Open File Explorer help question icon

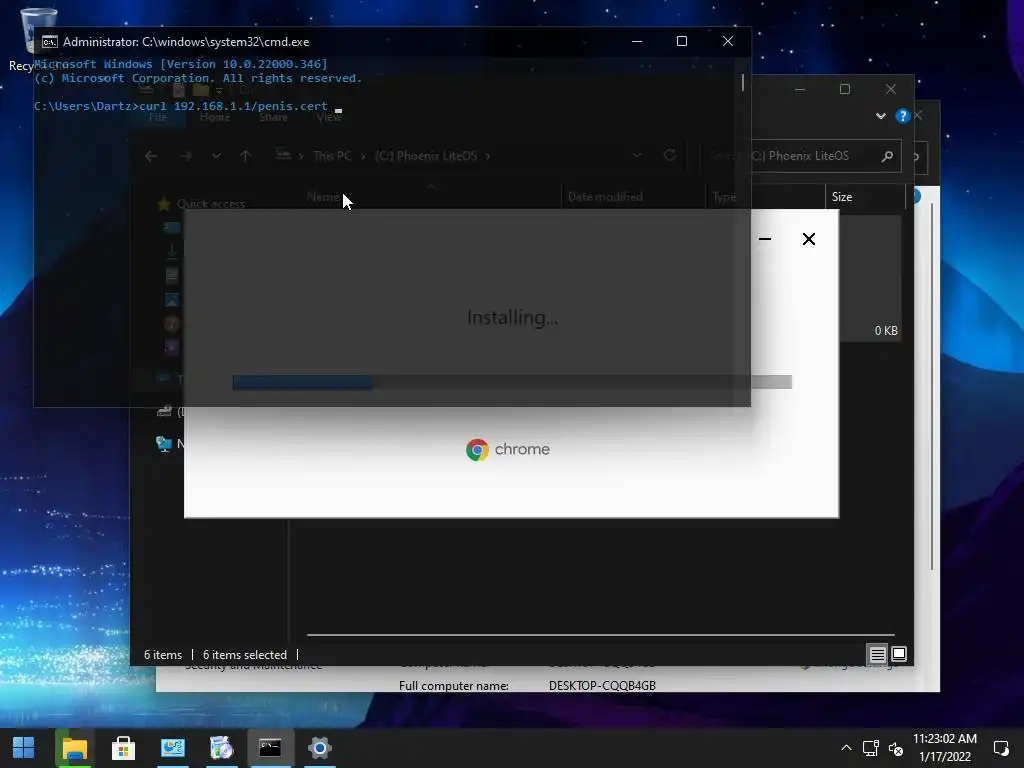coord(903,116)
